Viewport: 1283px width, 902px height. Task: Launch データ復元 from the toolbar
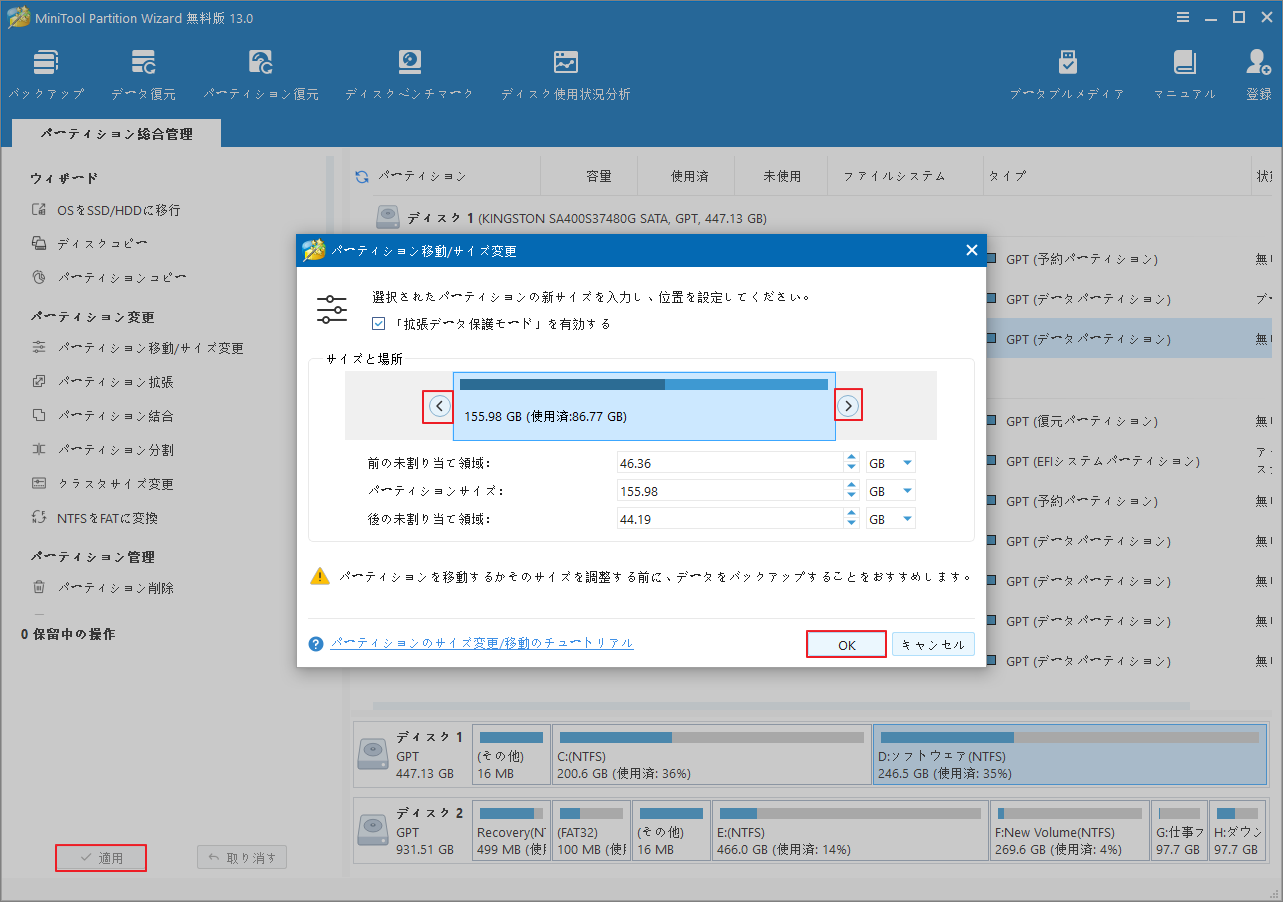pos(143,70)
